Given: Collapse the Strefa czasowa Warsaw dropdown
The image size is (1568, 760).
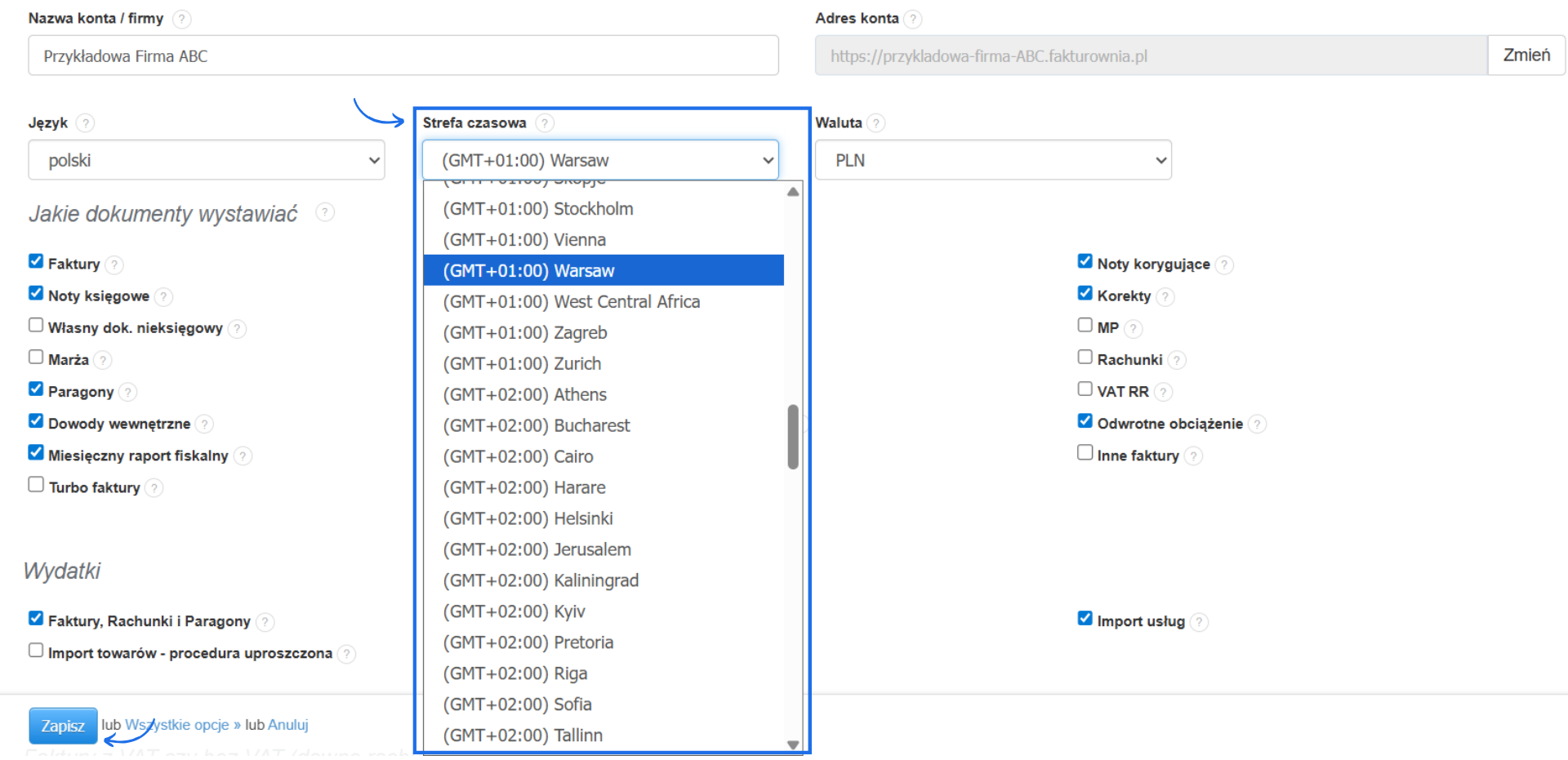Looking at the screenshot, I should coord(600,160).
